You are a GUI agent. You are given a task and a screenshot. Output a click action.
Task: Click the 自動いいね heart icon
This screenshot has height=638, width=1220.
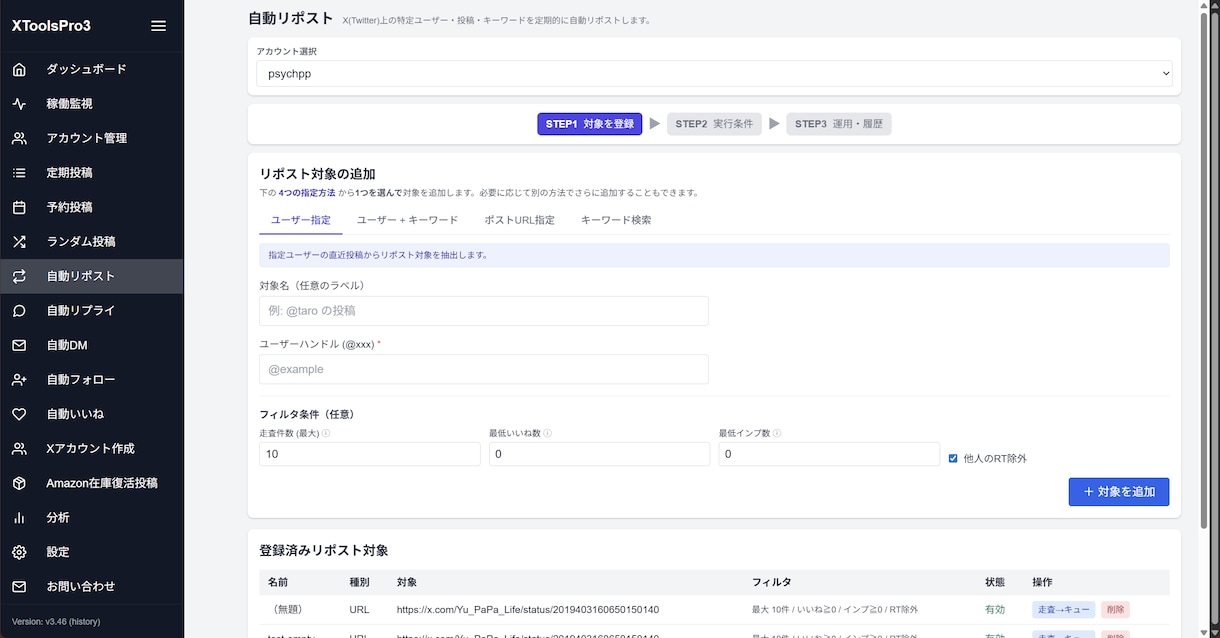19,414
